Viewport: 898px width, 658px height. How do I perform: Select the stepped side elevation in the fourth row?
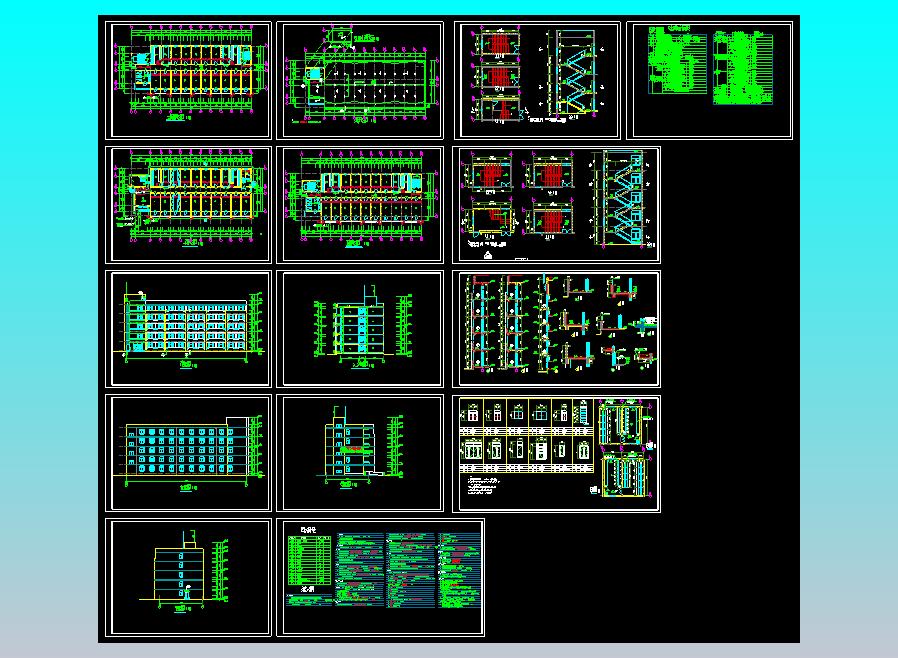tap(360, 453)
